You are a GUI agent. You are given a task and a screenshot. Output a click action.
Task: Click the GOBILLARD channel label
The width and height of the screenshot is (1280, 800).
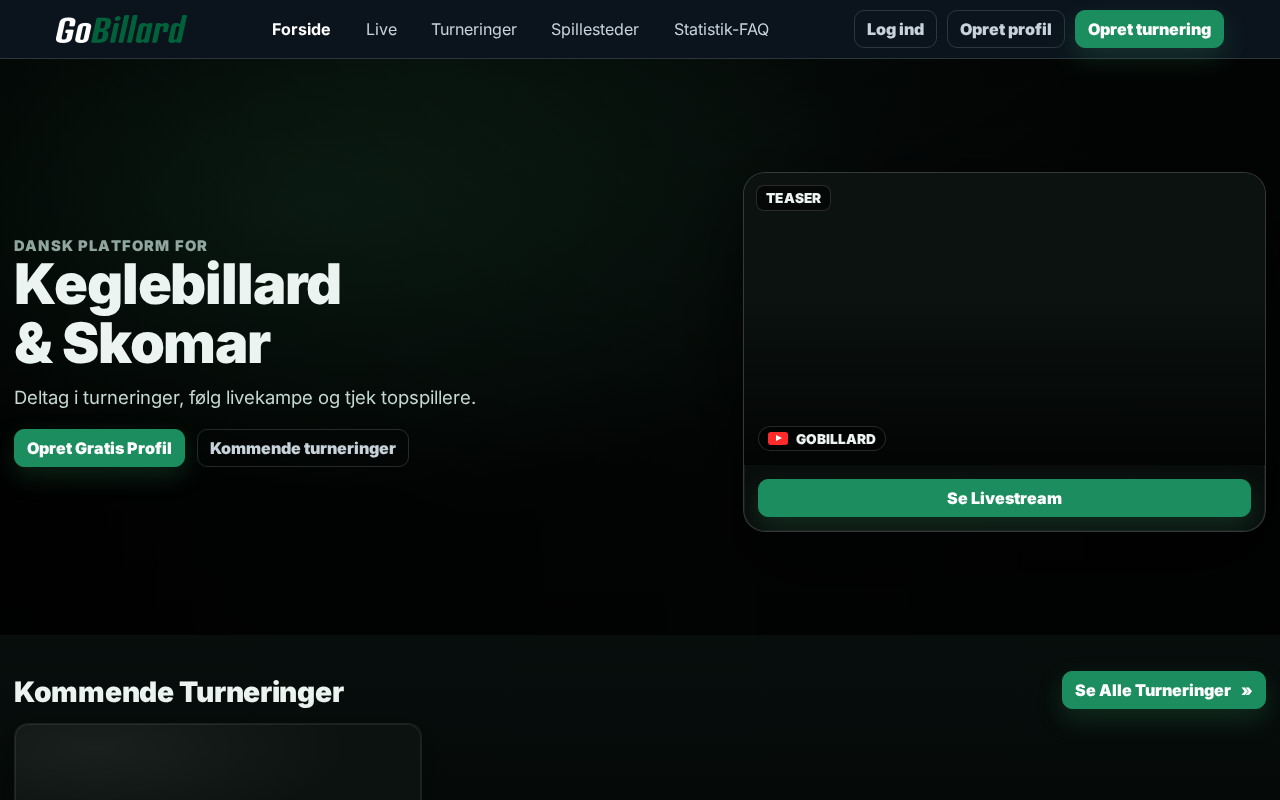pos(835,439)
